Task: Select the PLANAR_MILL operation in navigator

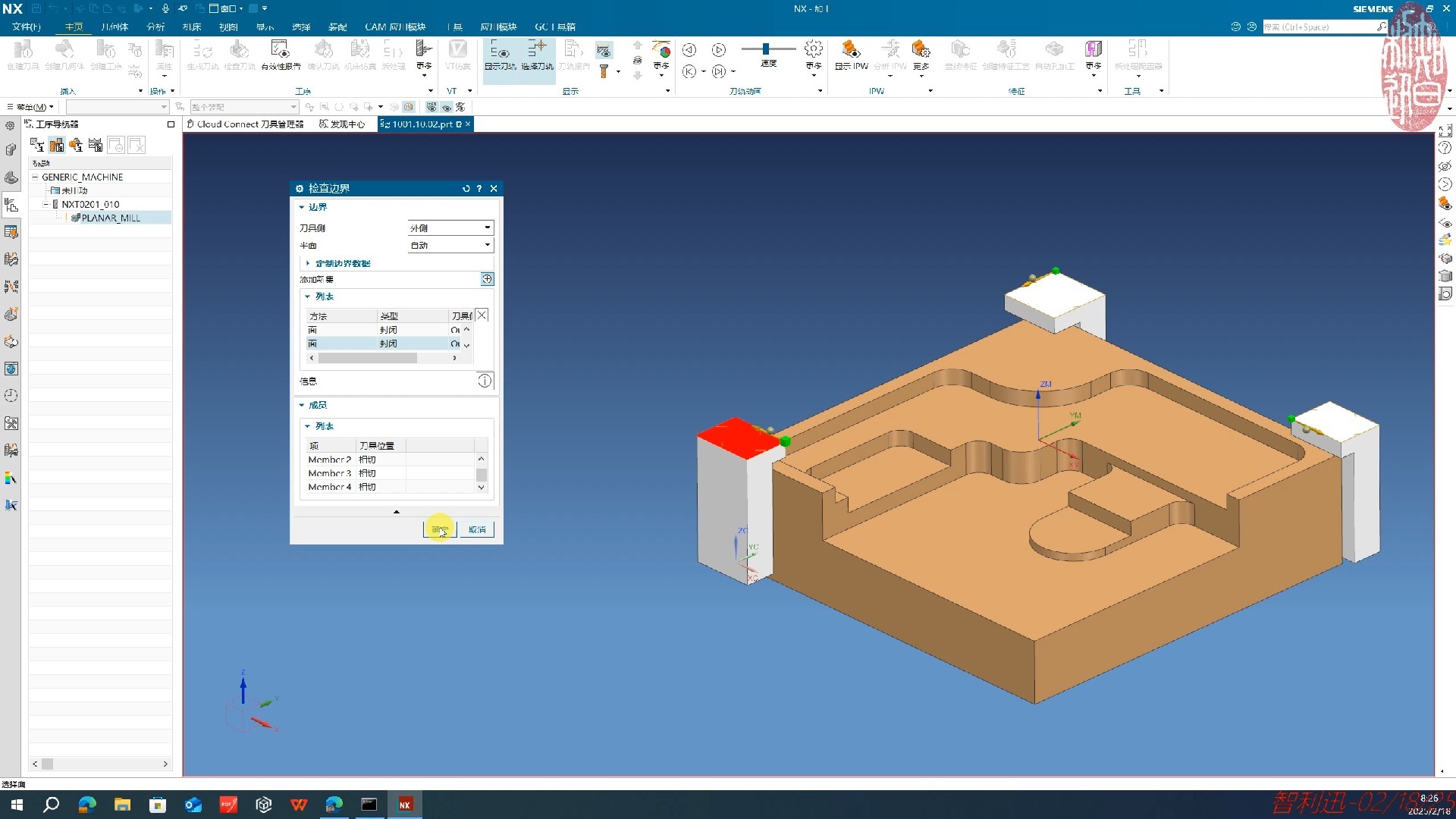Action: [110, 218]
